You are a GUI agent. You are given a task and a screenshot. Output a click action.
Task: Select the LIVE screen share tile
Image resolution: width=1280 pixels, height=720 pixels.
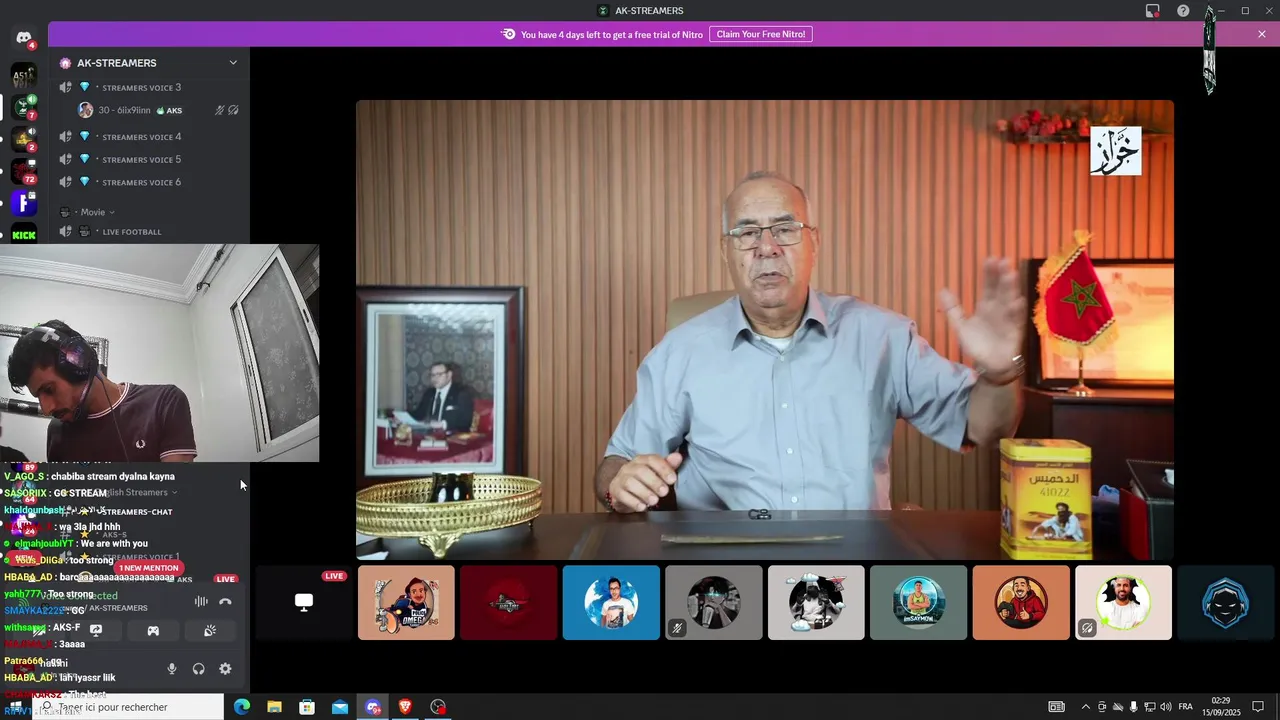pos(304,602)
